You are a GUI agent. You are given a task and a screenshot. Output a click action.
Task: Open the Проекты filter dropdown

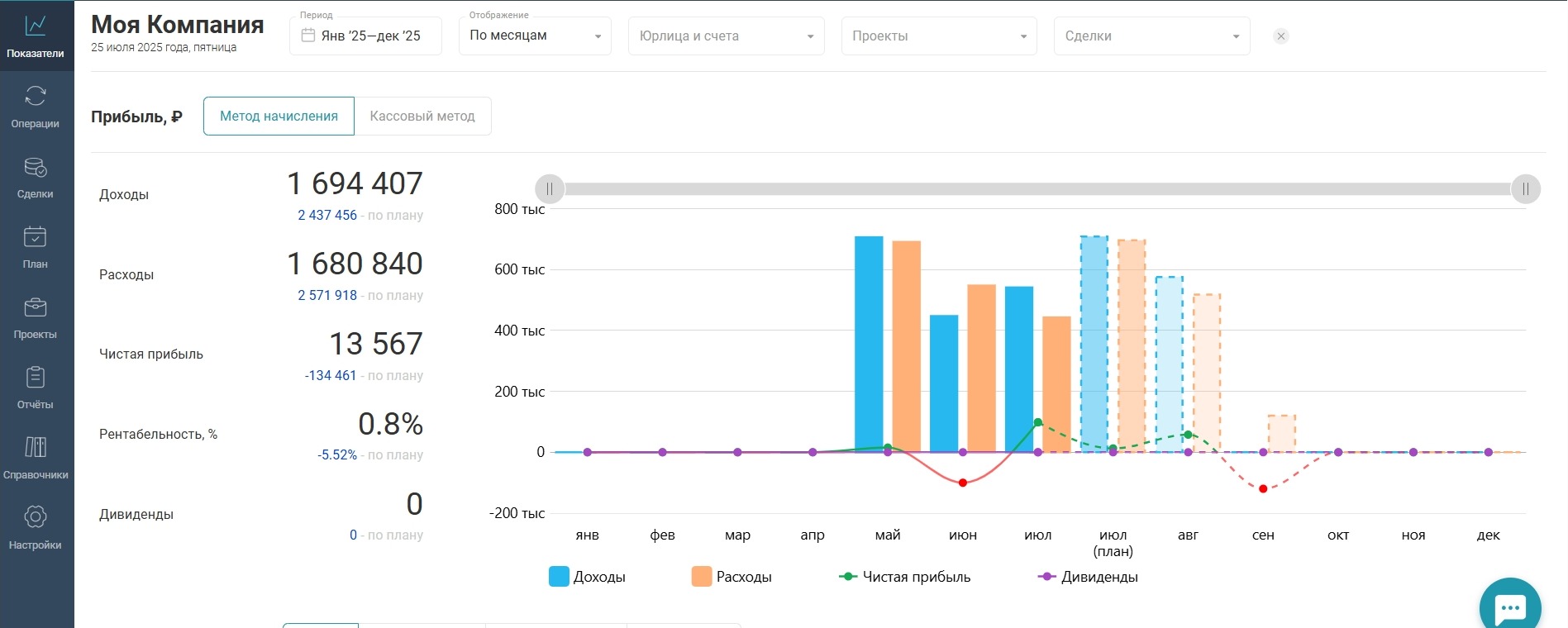[938, 36]
